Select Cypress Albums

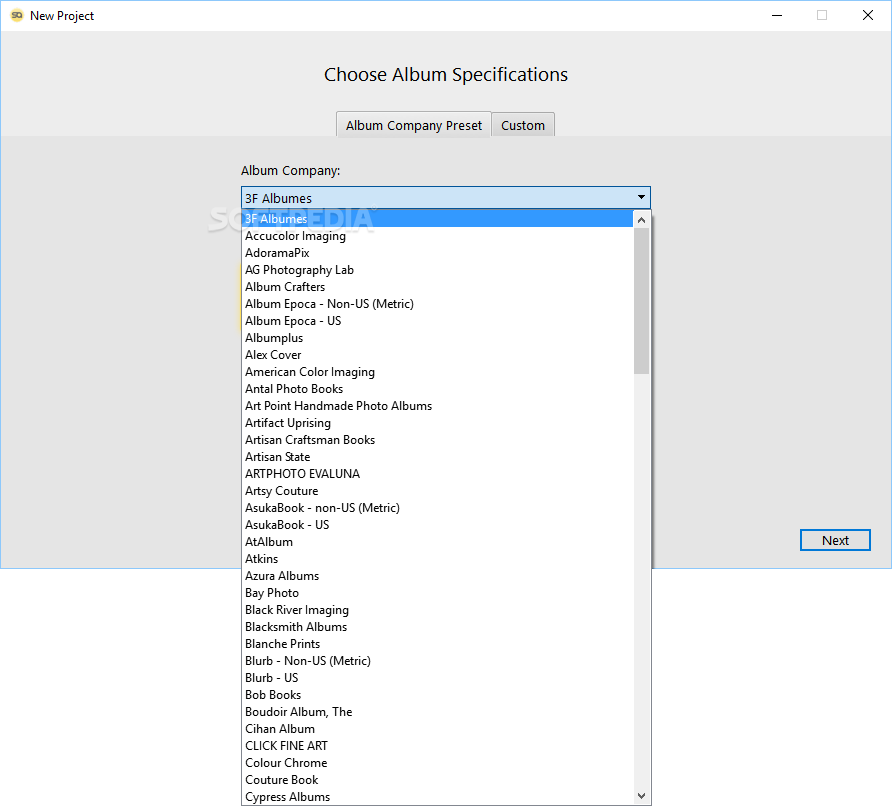coord(437,797)
